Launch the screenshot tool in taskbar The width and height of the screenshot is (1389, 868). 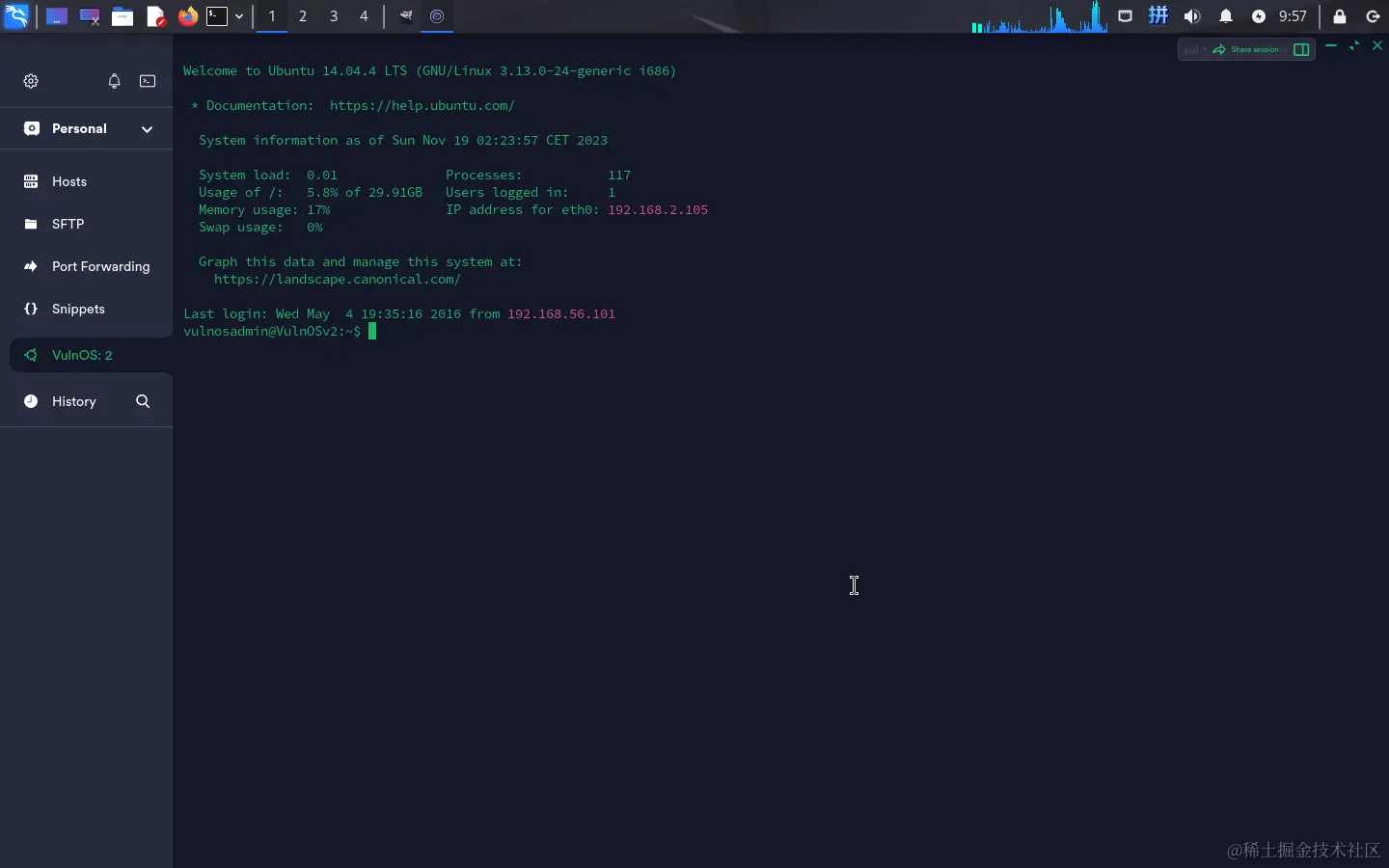click(90, 16)
